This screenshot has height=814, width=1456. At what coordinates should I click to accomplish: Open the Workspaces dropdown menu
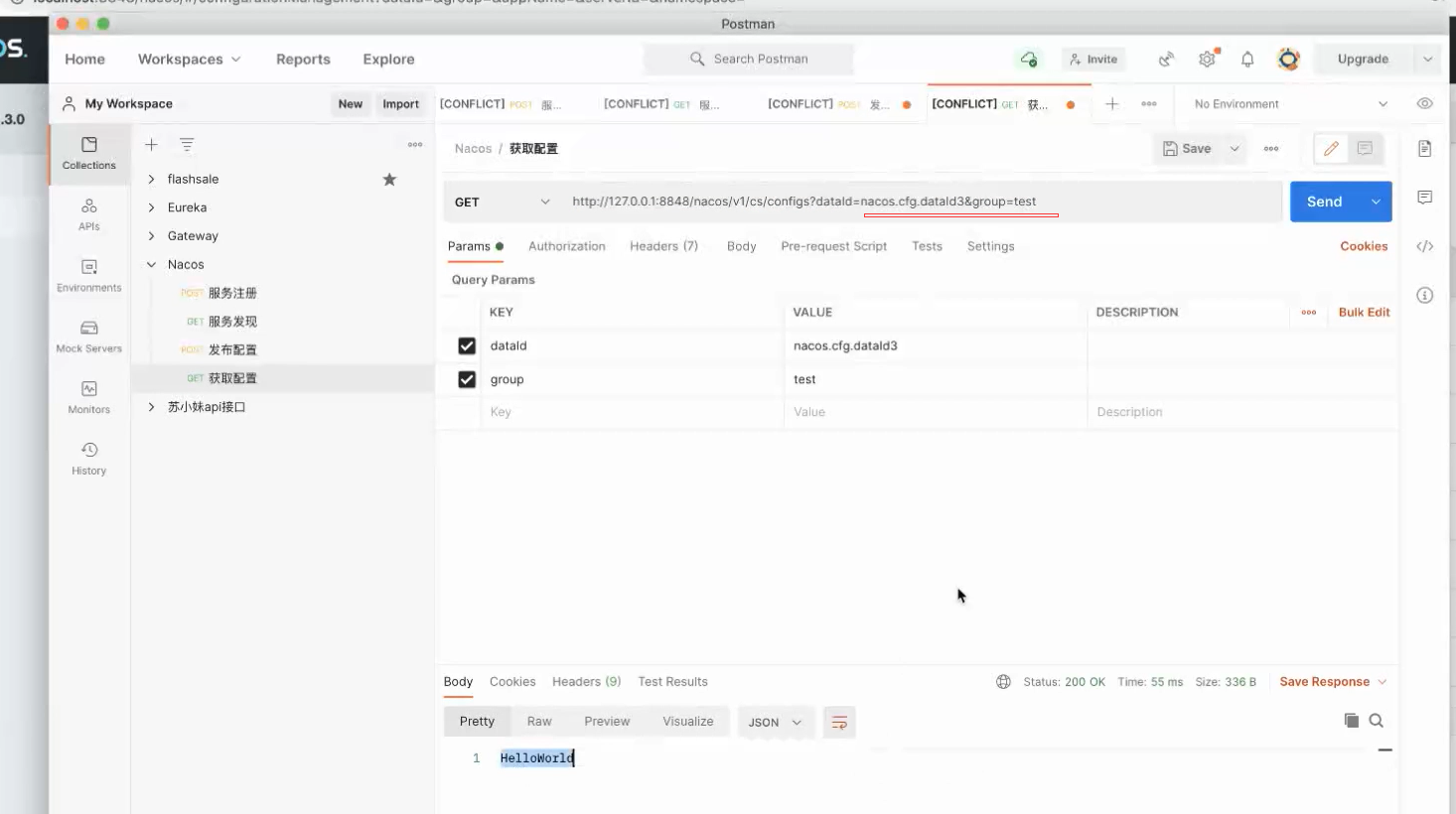point(189,60)
